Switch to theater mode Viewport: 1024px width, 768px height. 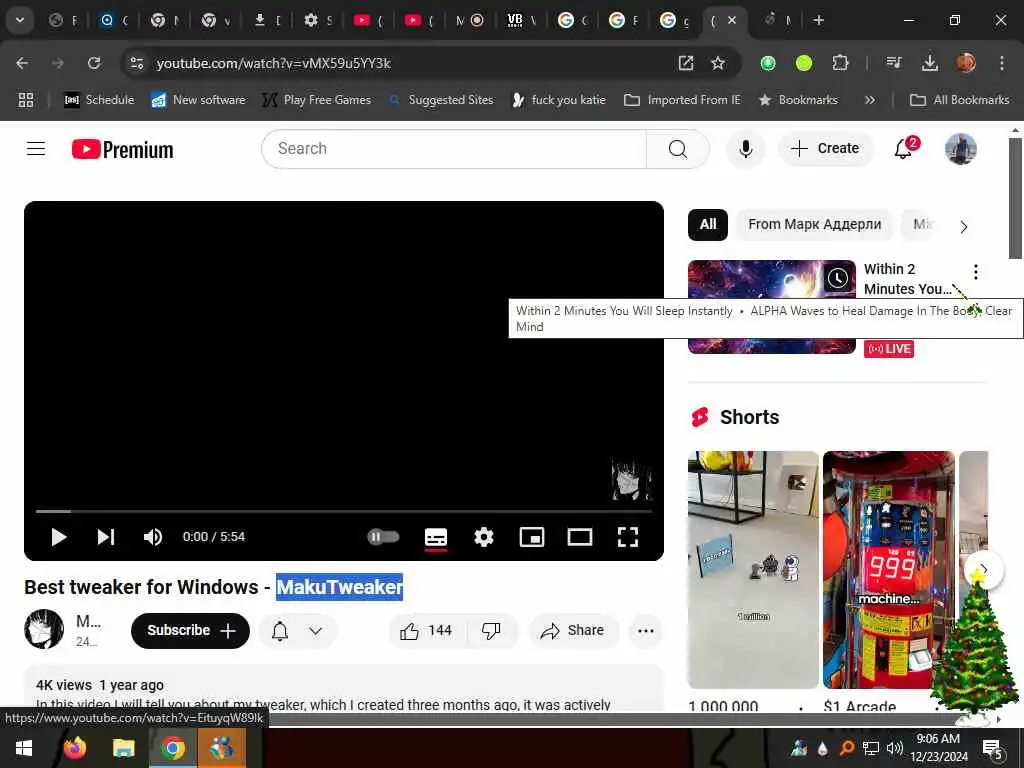(x=580, y=537)
